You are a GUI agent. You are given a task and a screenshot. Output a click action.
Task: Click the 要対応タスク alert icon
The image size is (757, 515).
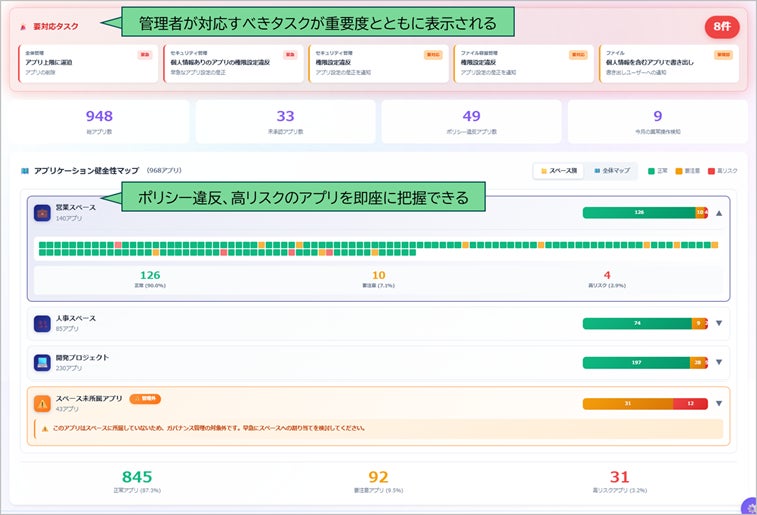pos(24,27)
